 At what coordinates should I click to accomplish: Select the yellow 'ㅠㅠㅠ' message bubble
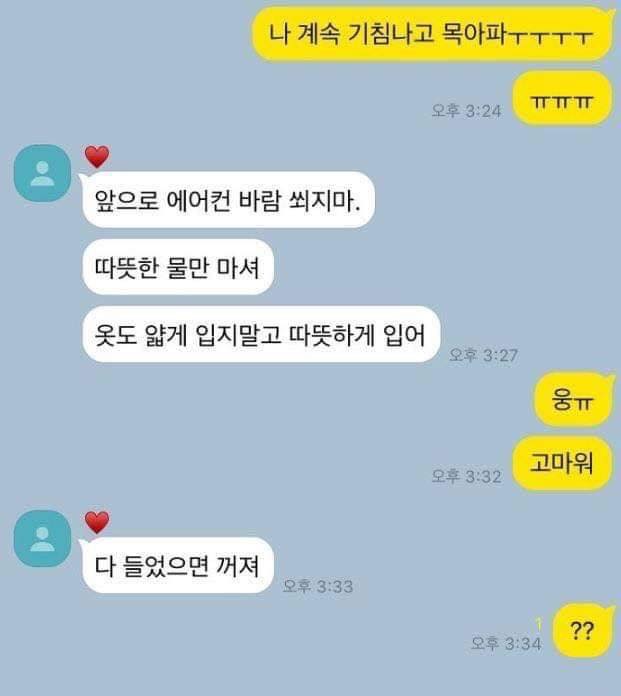(x=562, y=99)
